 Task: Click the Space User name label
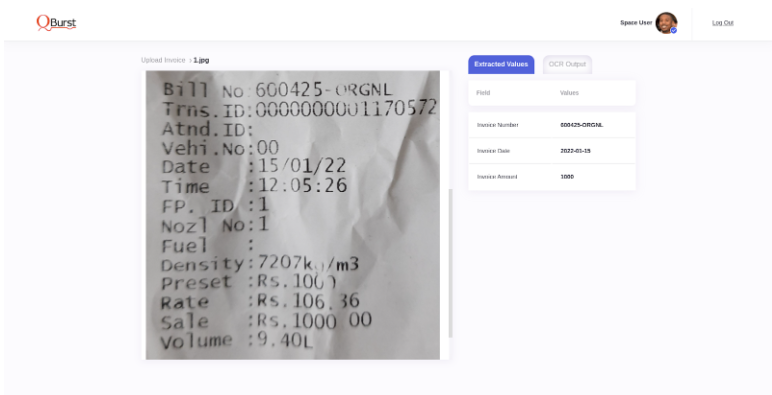[636, 23]
